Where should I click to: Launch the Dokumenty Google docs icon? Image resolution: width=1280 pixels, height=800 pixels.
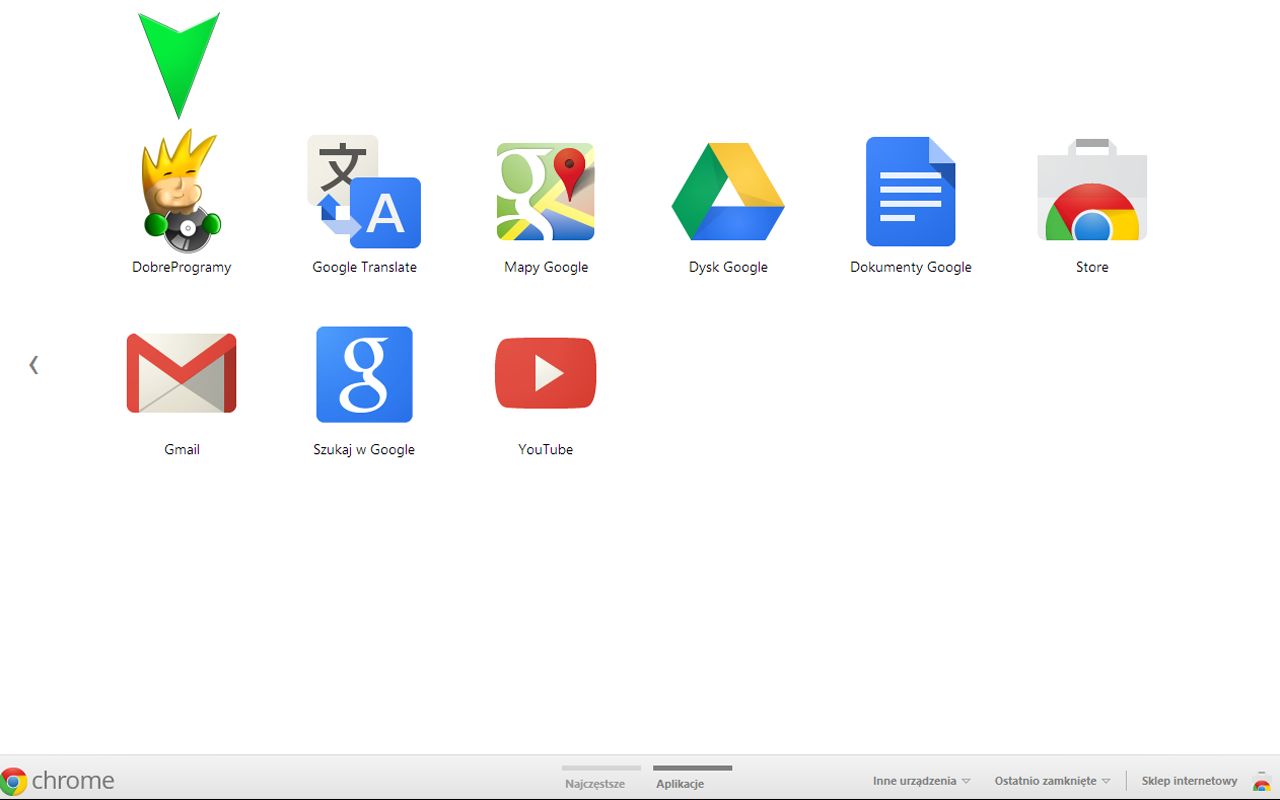[911, 191]
